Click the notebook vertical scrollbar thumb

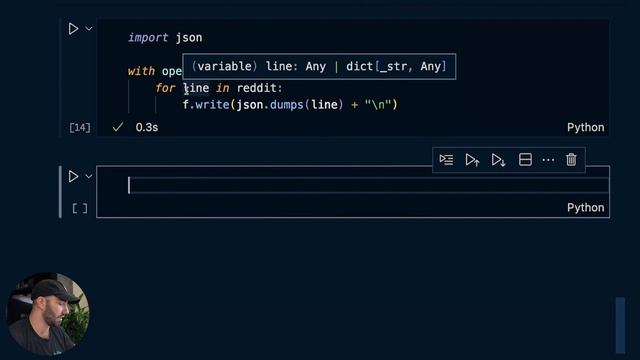[x=620, y=325]
